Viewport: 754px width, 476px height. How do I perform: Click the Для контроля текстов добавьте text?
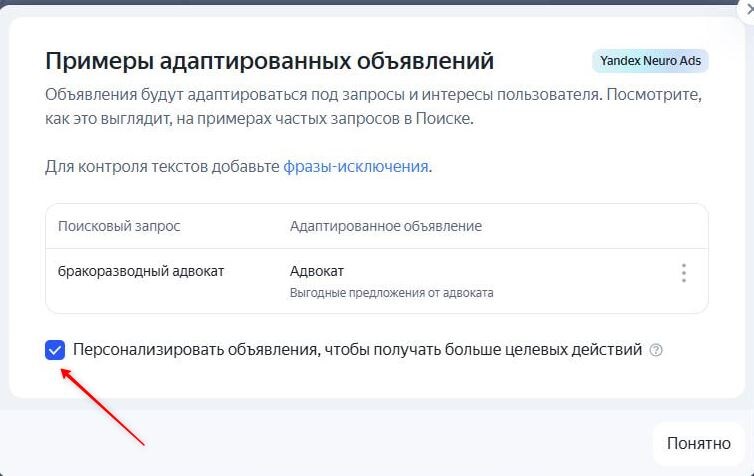(162, 166)
